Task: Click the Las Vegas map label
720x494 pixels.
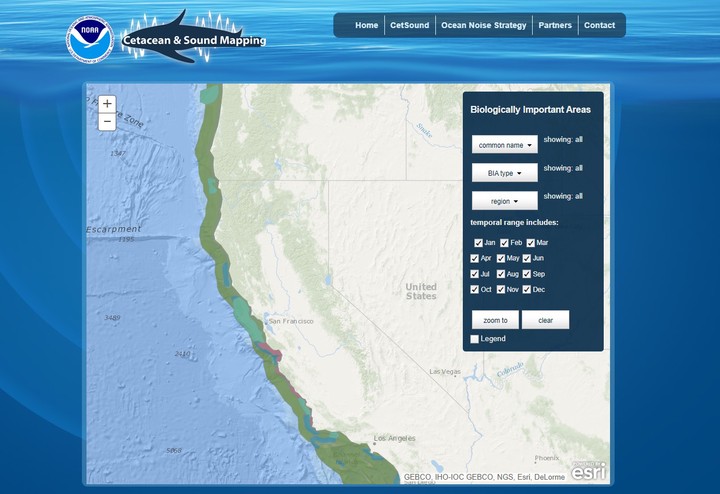Action: pos(445,371)
